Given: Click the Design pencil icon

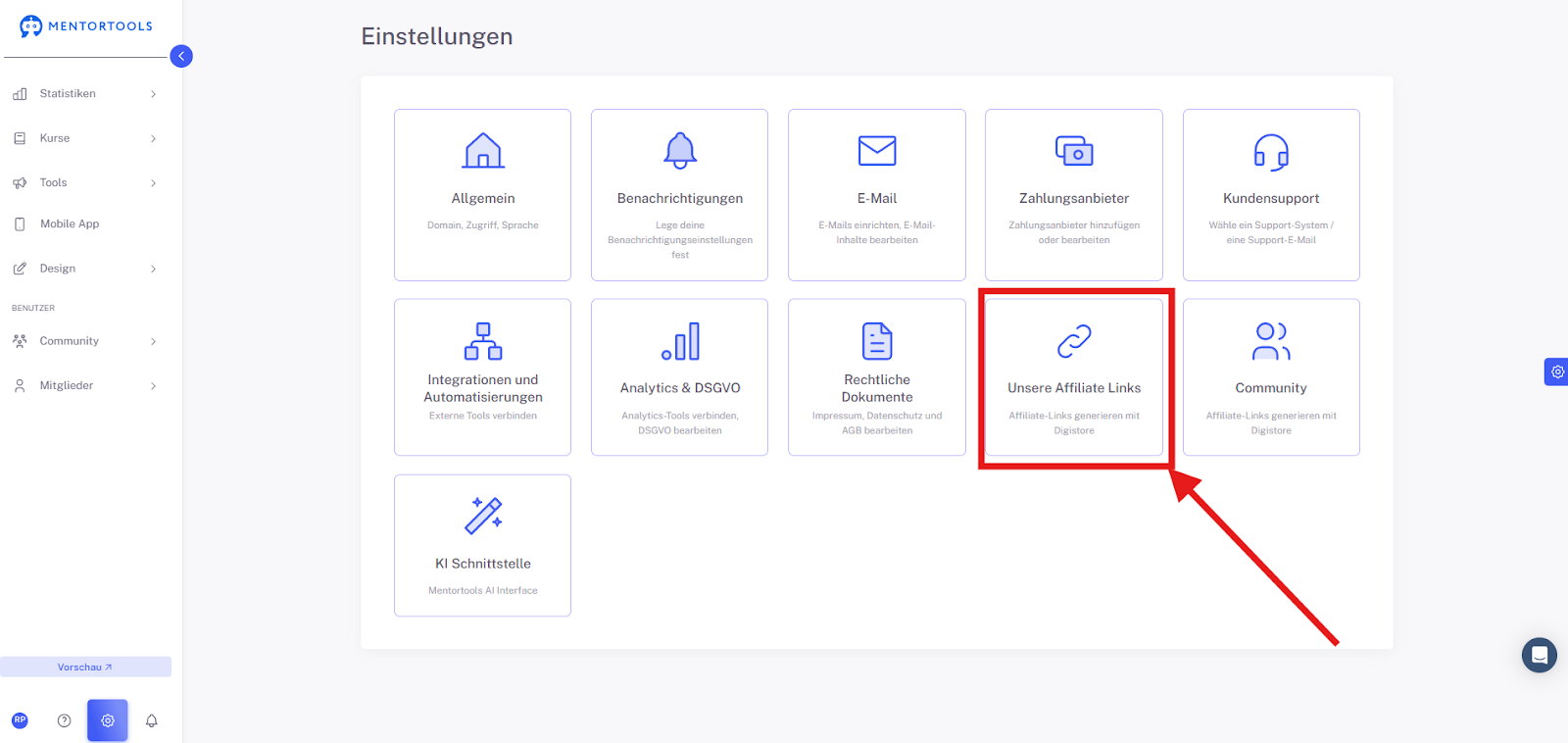Looking at the screenshot, I should [x=20, y=269].
